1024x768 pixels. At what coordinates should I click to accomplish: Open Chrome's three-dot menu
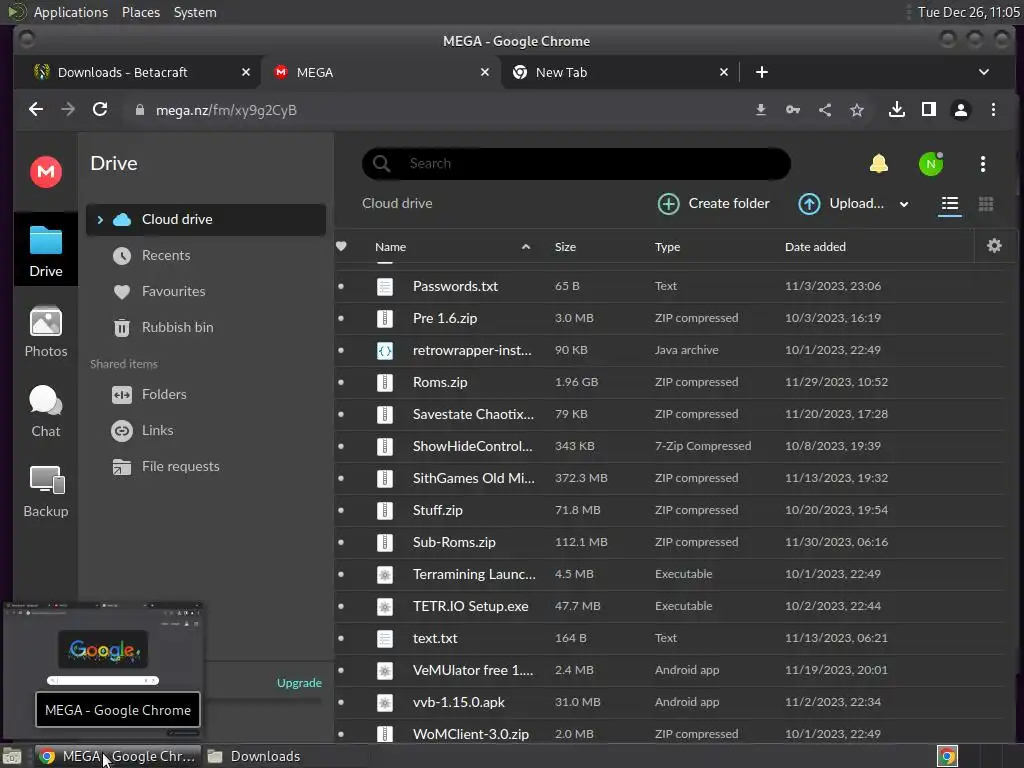coord(993,110)
